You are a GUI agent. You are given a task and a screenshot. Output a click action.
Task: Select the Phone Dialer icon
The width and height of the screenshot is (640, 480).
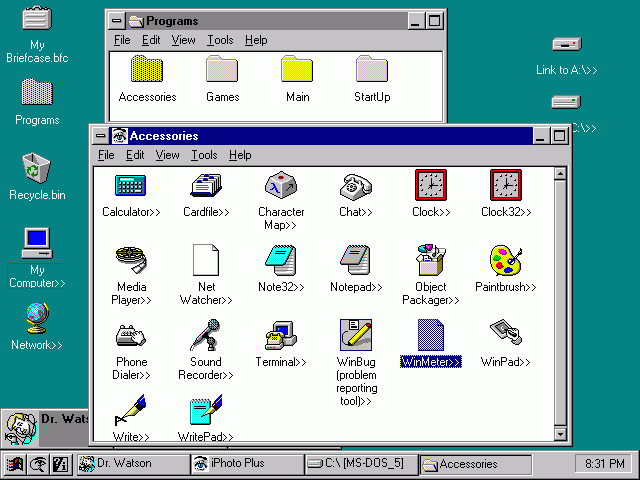pyautogui.click(x=131, y=336)
